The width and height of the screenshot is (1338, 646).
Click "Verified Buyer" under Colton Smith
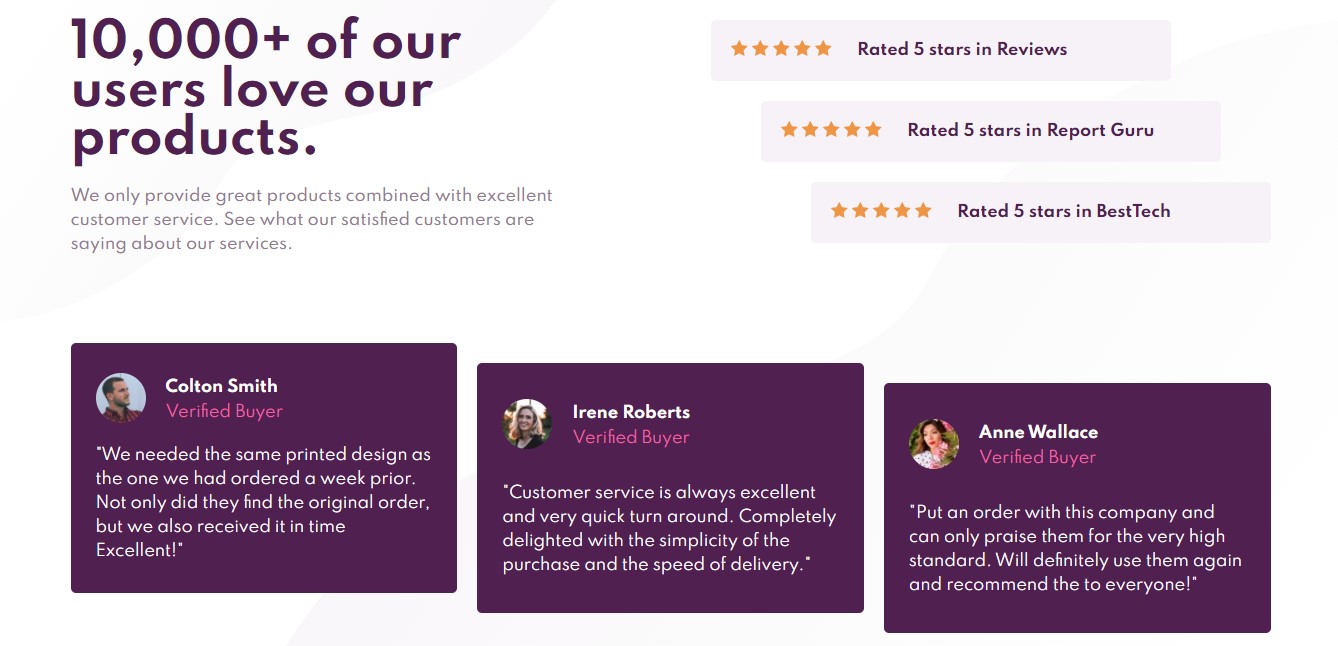[224, 411]
